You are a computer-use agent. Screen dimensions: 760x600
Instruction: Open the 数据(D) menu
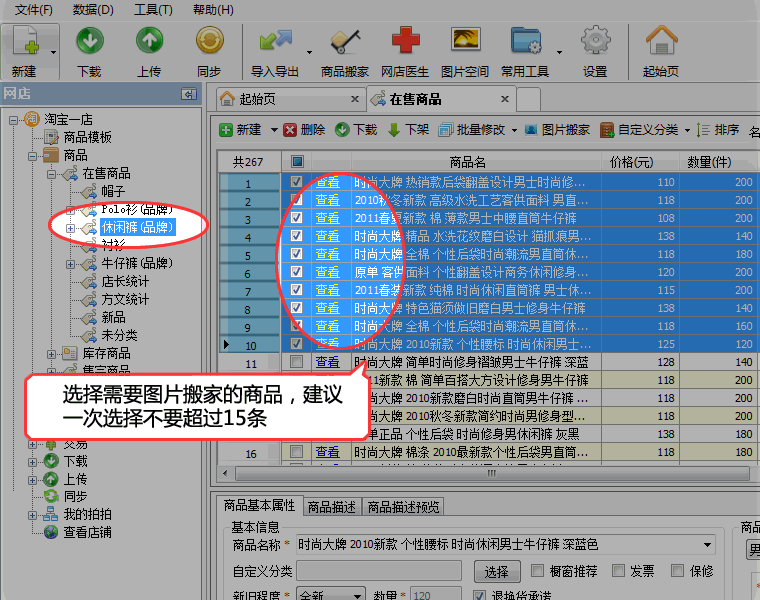click(93, 10)
